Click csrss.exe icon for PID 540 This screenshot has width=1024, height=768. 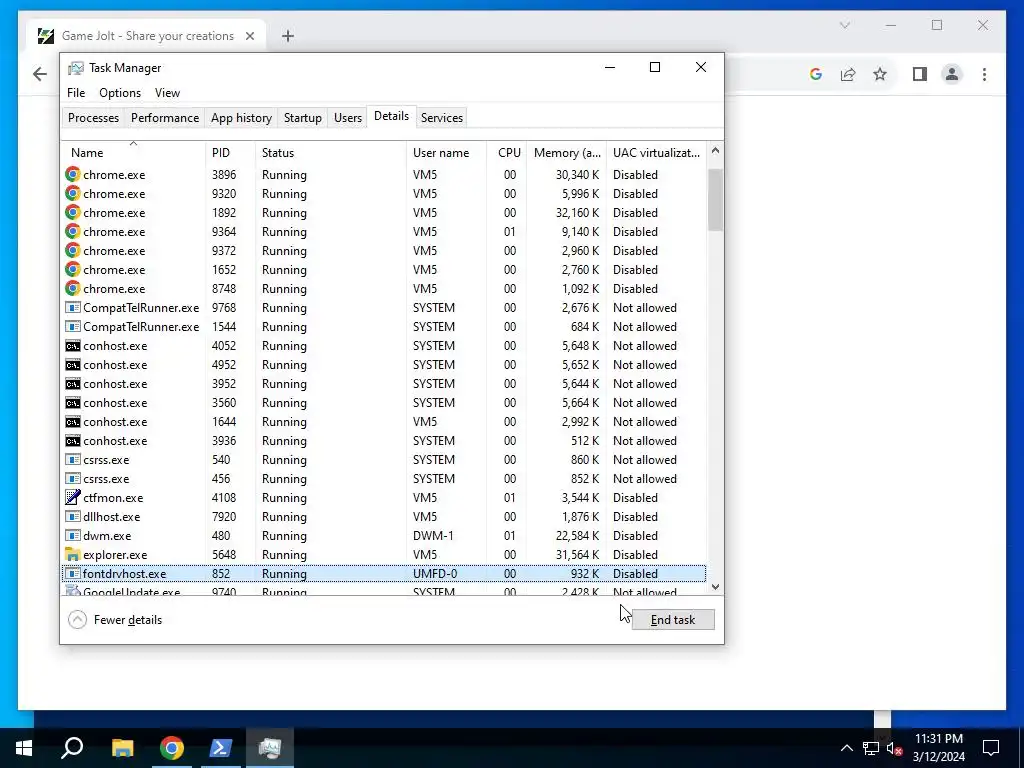pyautogui.click(x=73, y=460)
